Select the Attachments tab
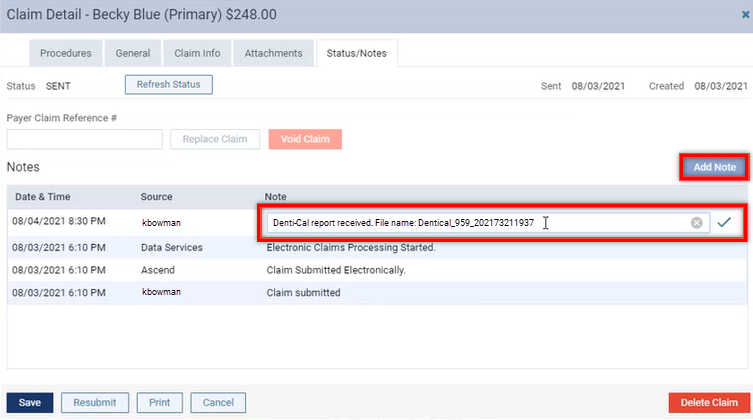This screenshot has height=420, width=753. (x=273, y=53)
